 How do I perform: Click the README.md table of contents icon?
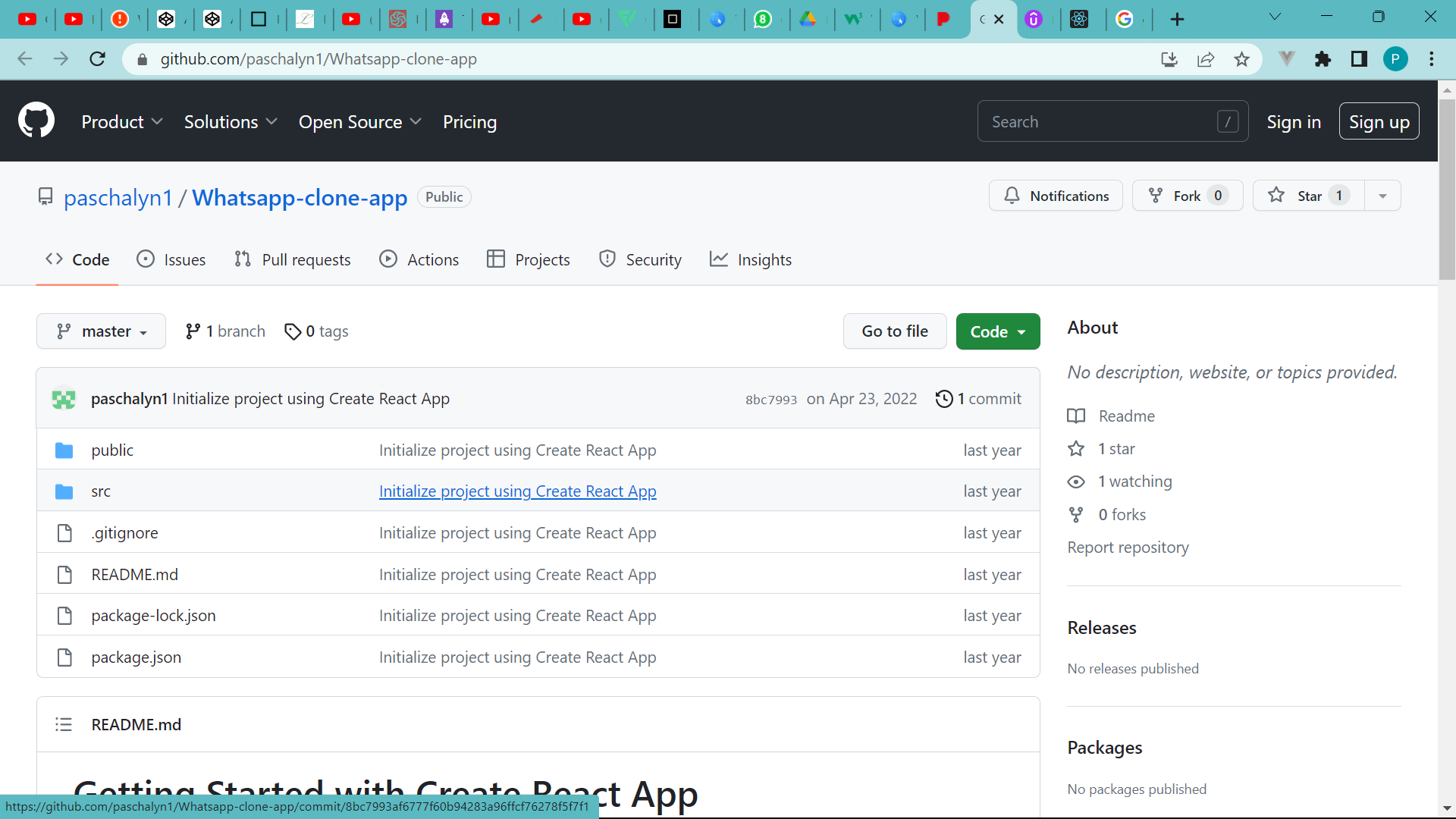click(x=64, y=725)
